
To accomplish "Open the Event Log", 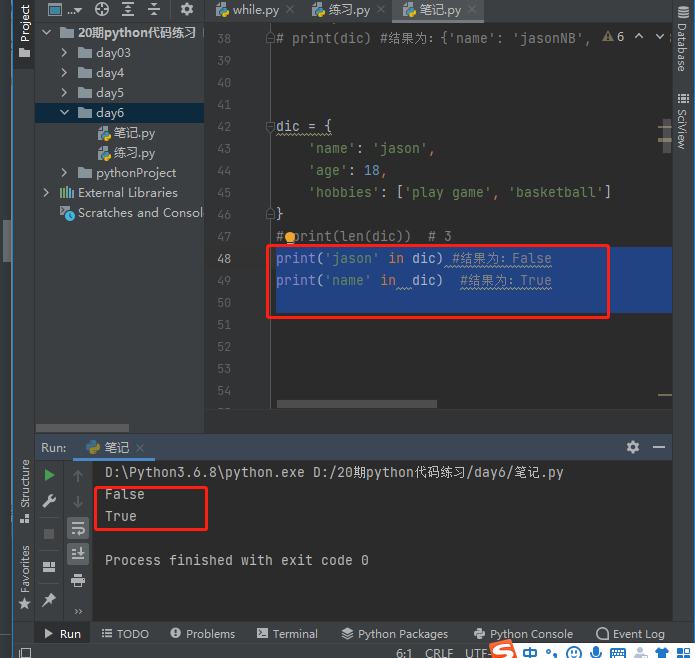I will tap(630, 634).
